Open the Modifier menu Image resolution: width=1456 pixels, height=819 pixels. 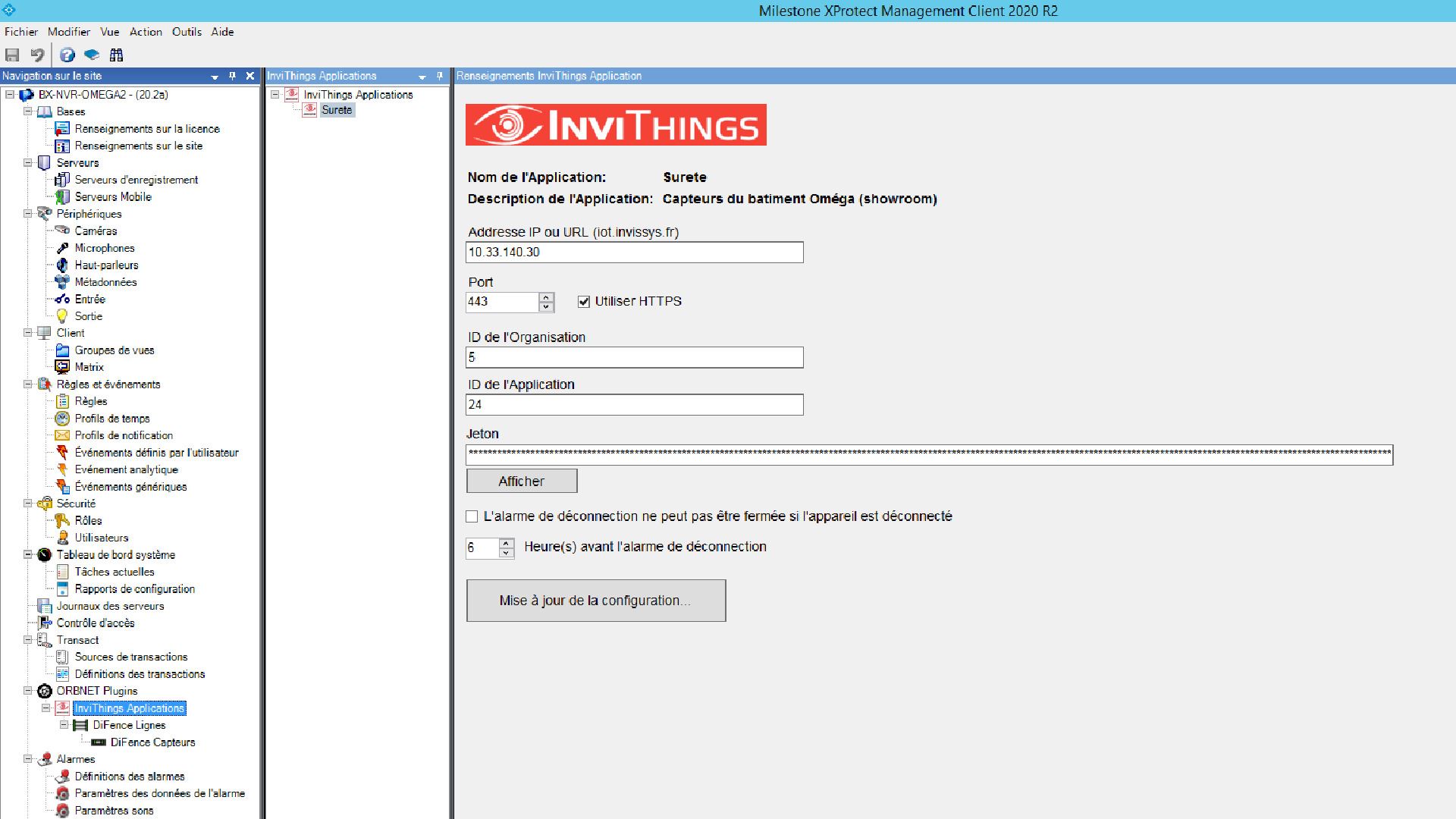(x=69, y=32)
